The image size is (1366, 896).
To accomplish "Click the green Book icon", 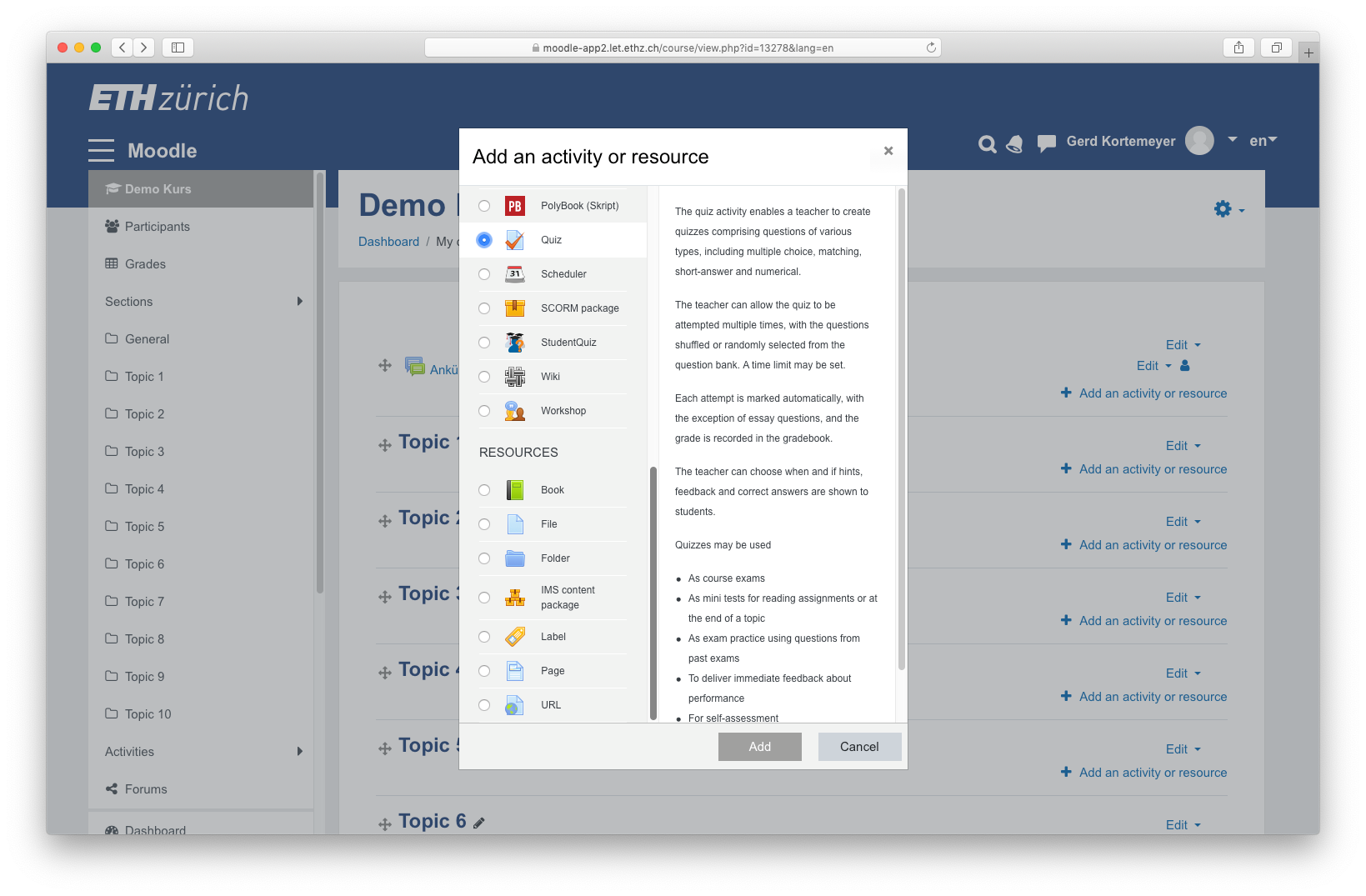I will pos(515,490).
